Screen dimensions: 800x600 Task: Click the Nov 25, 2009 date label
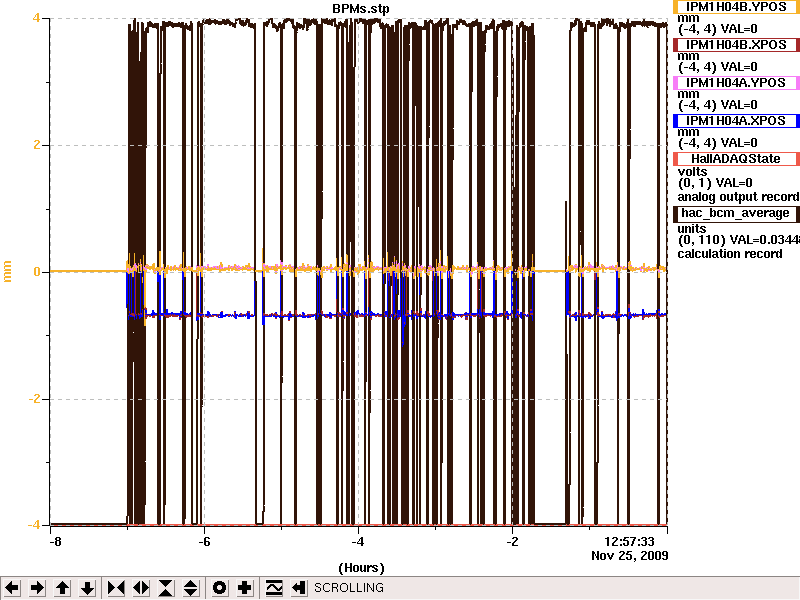point(630,556)
